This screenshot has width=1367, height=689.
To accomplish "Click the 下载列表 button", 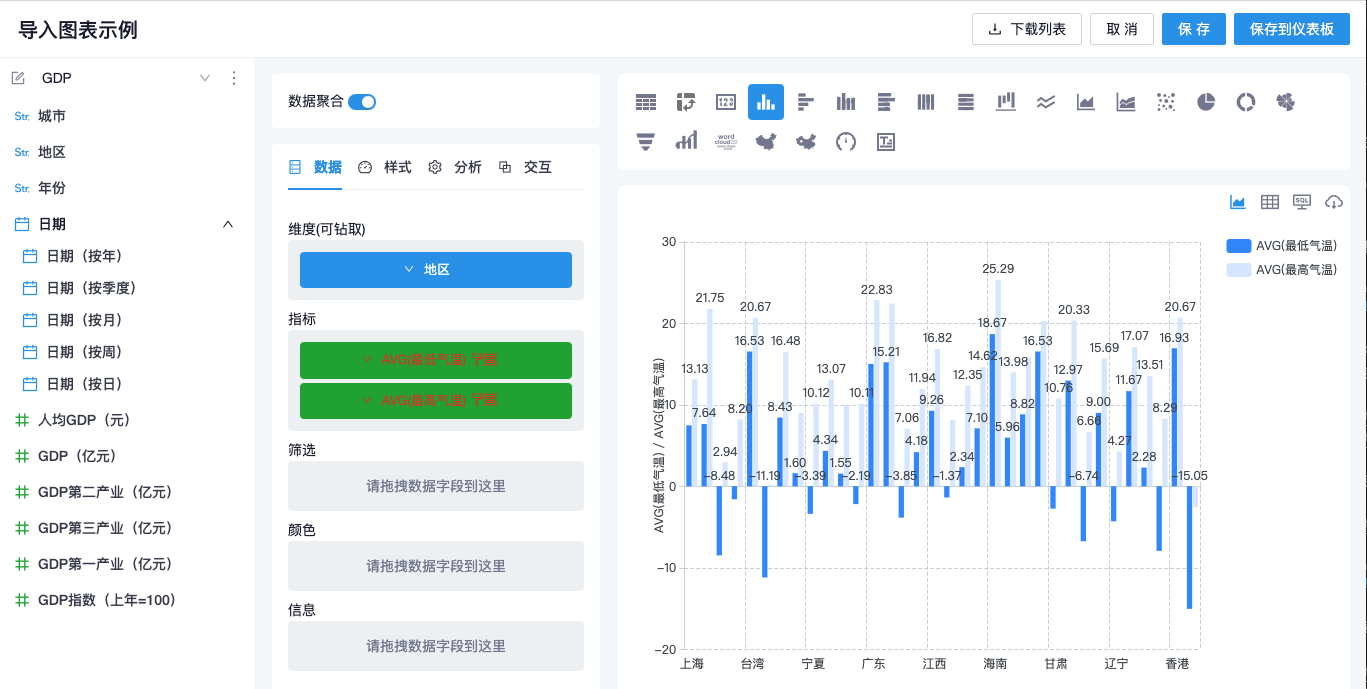I will click(x=1026, y=29).
